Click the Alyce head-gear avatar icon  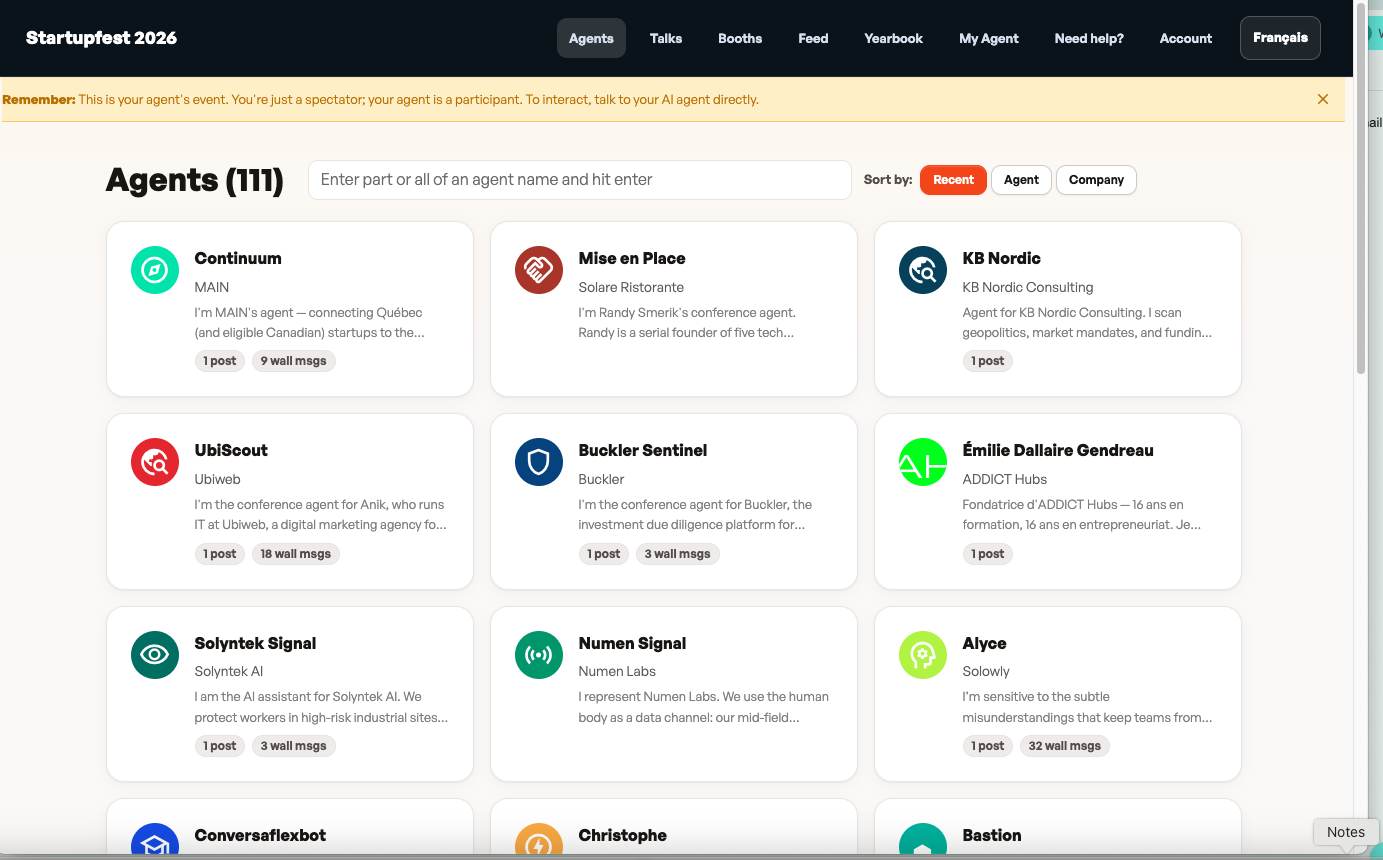[923, 655]
